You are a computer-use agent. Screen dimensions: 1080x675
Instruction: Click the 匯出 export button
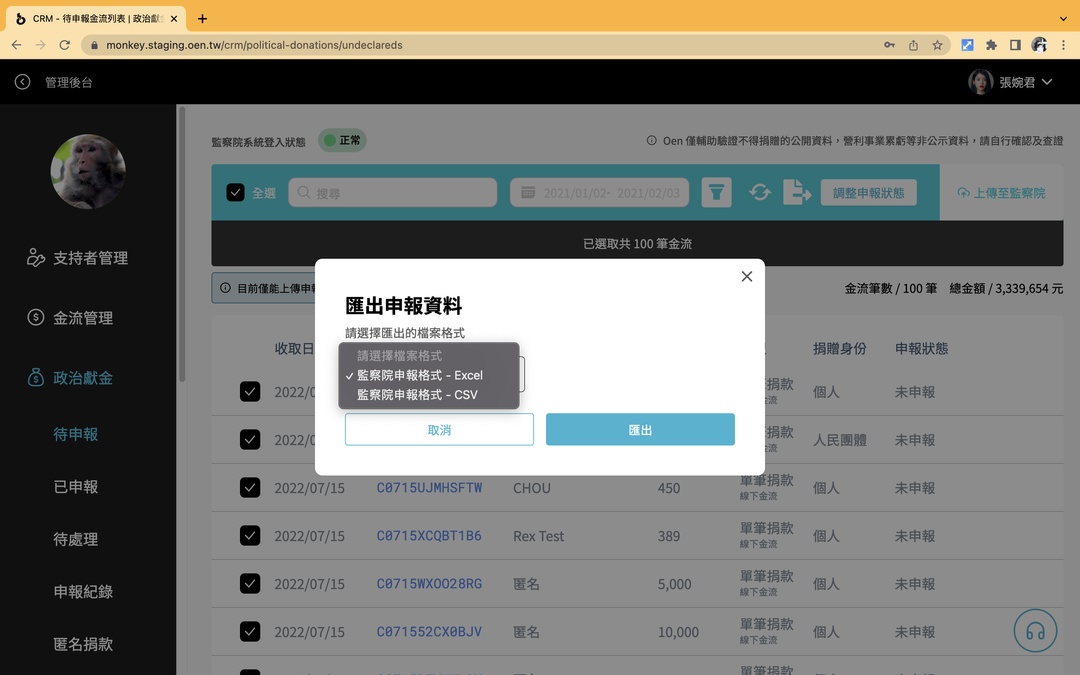(x=640, y=427)
